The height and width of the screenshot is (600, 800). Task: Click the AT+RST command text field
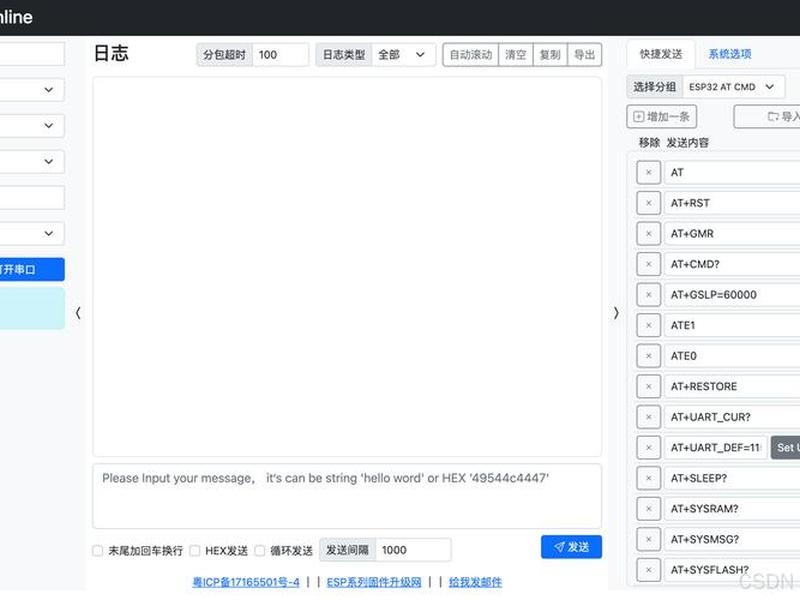pos(732,203)
